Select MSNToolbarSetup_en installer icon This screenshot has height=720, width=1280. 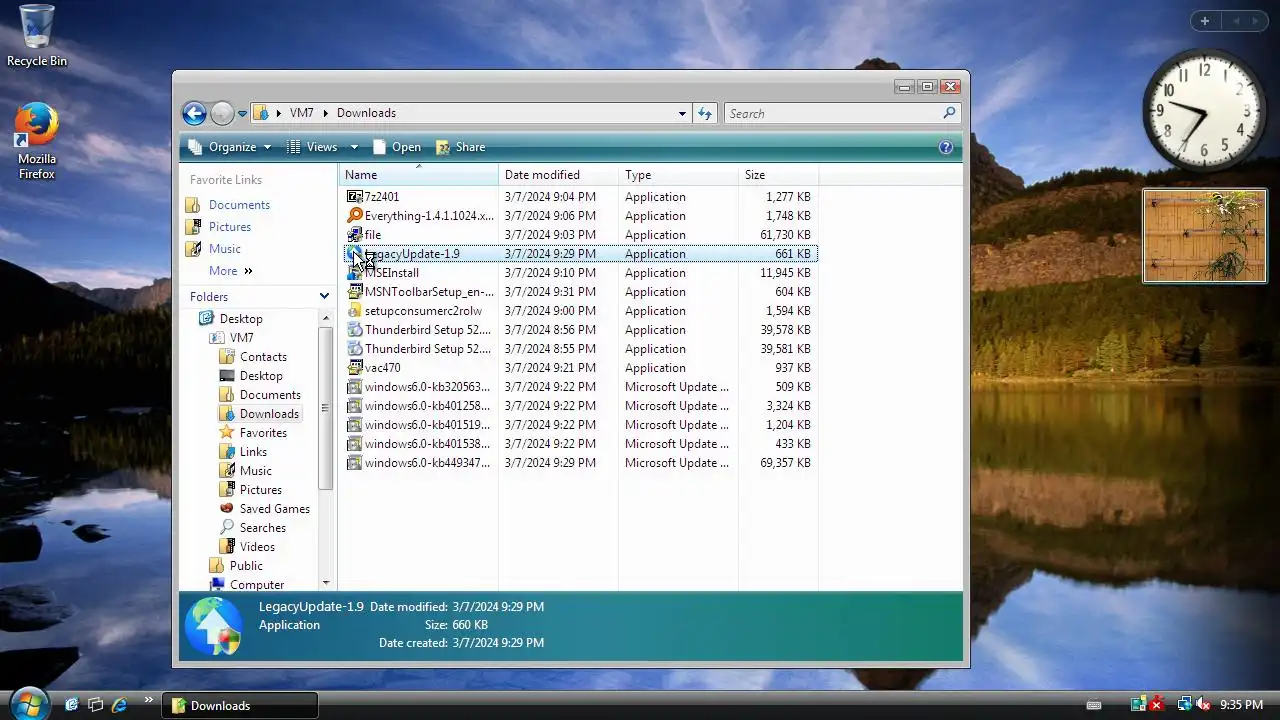coord(354,292)
